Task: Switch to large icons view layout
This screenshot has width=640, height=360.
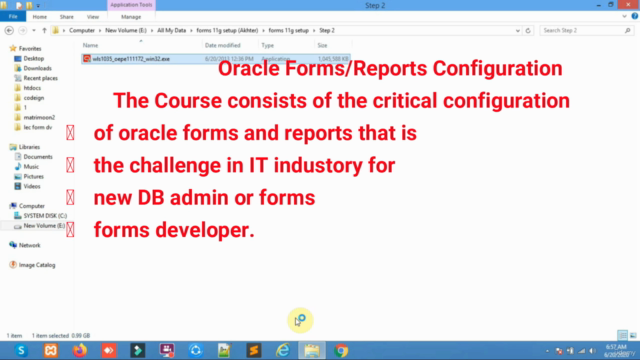Action: (633, 336)
